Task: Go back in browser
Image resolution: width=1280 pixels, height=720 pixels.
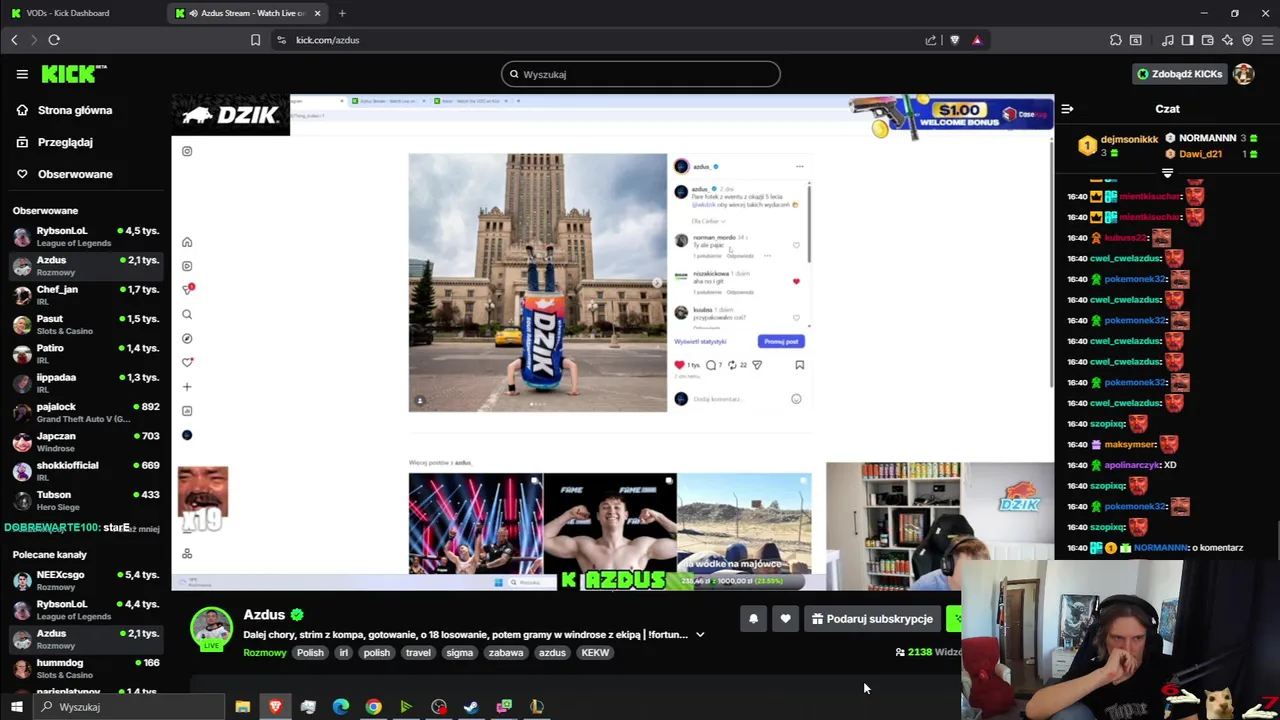Action: pyautogui.click(x=14, y=40)
